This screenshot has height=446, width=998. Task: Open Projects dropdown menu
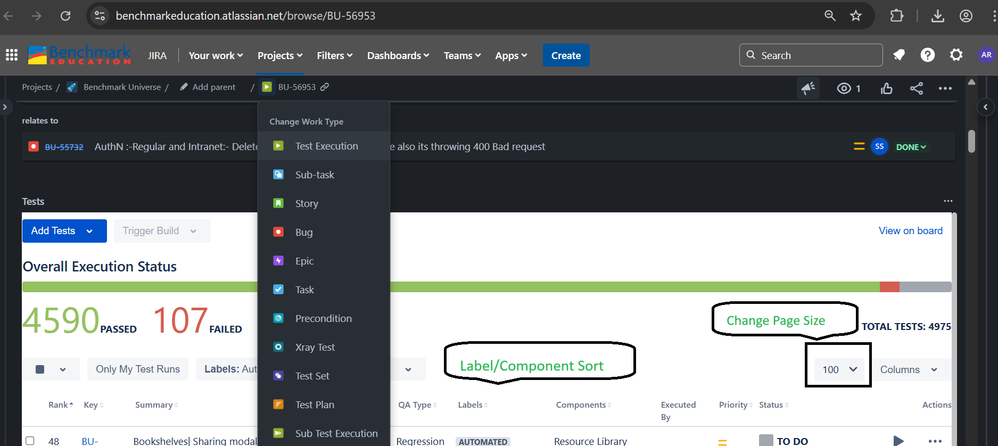[x=280, y=55]
